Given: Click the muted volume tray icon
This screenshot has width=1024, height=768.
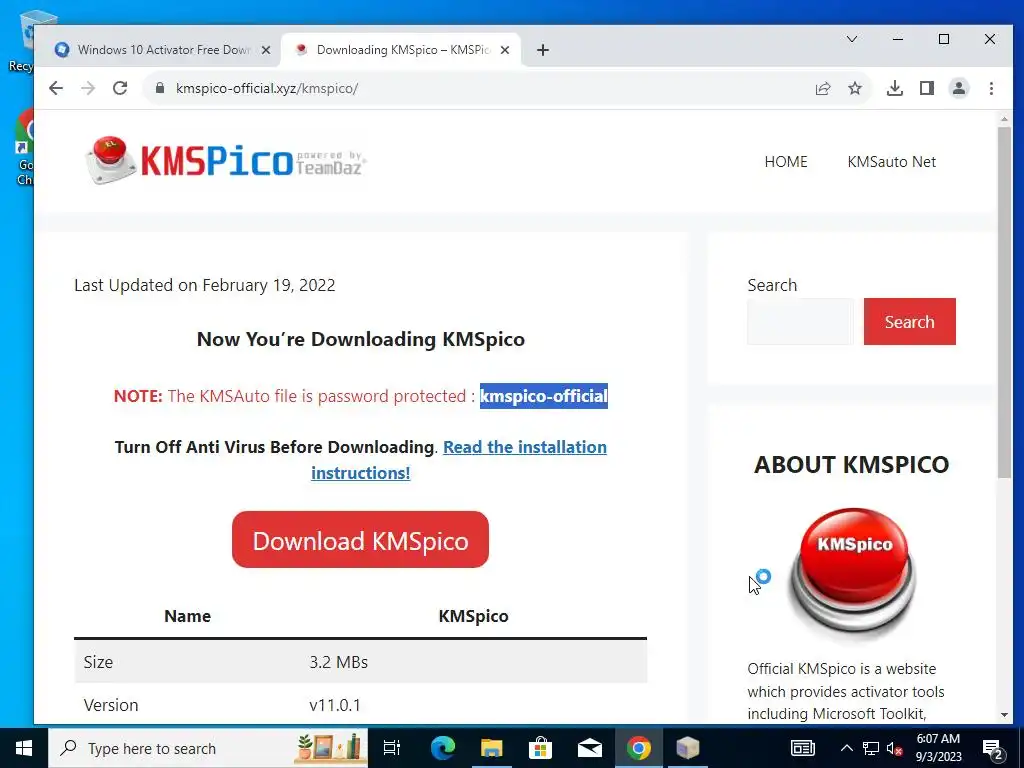Looking at the screenshot, I should [895, 748].
